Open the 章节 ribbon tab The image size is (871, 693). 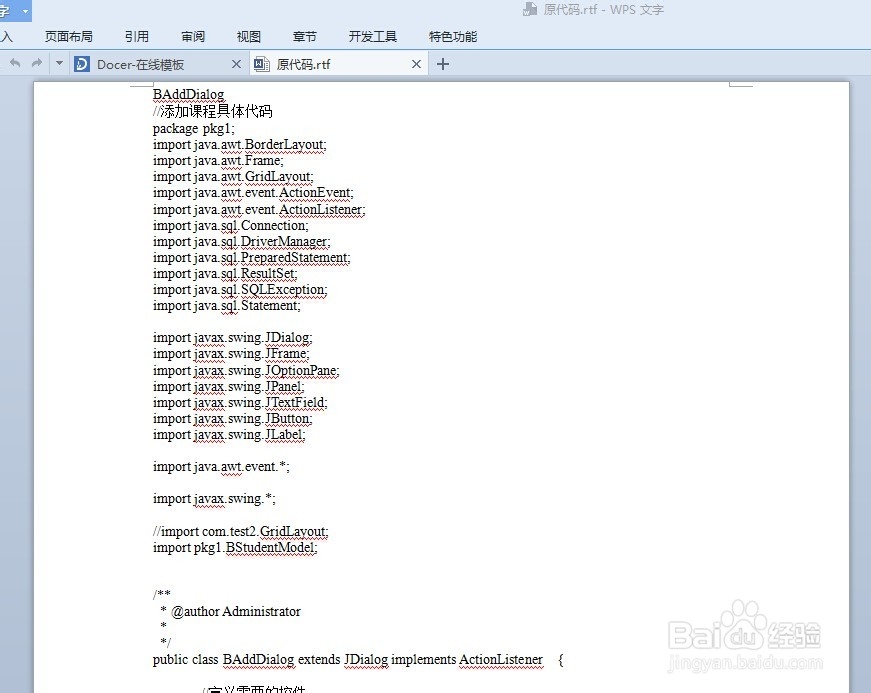pyautogui.click(x=304, y=35)
